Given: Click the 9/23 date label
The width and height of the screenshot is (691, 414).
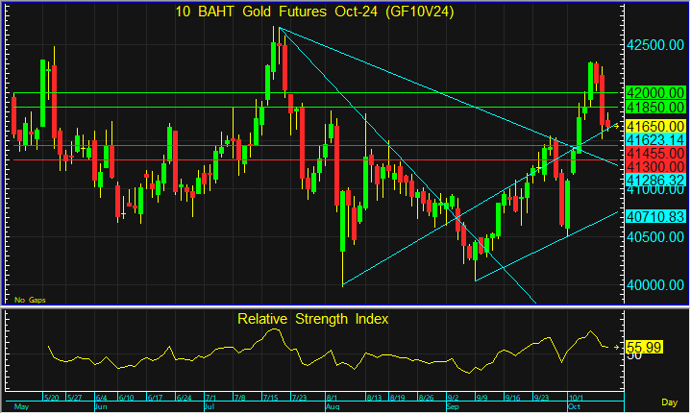Looking at the screenshot, I should 541,398.
